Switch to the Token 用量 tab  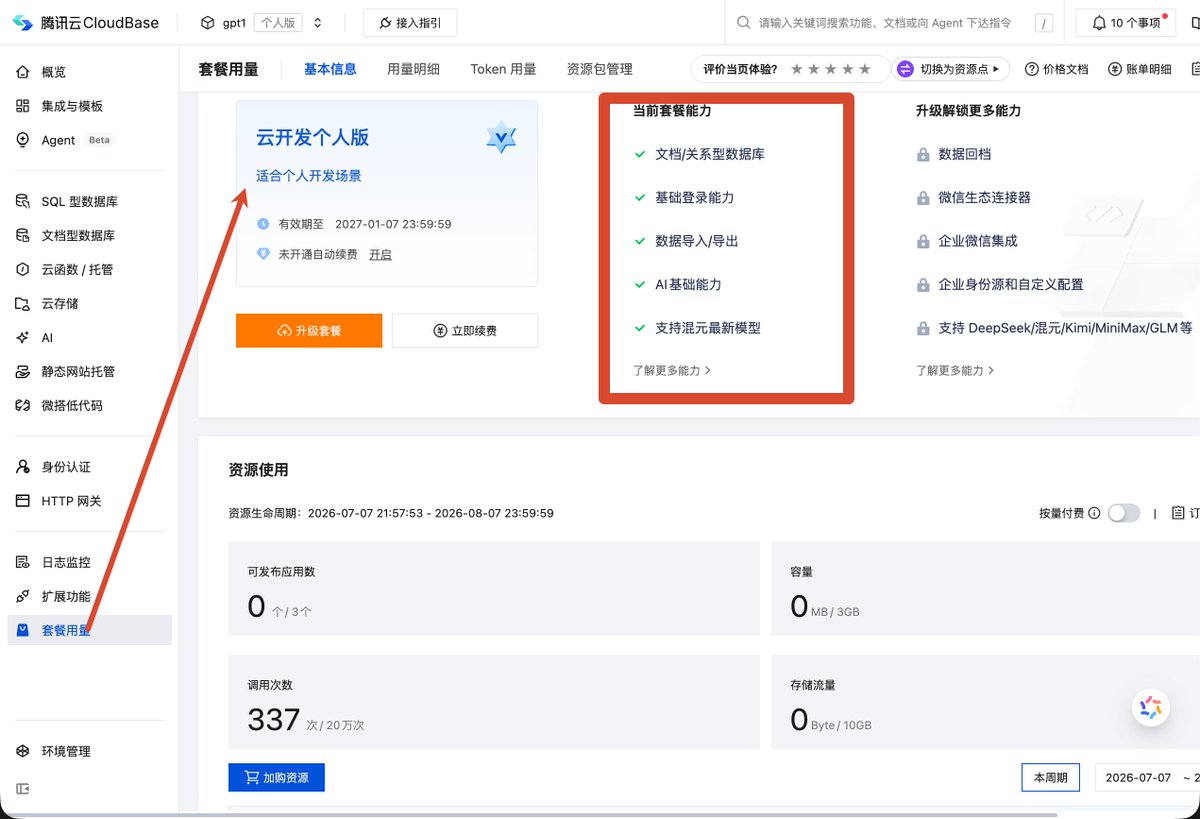click(503, 69)
